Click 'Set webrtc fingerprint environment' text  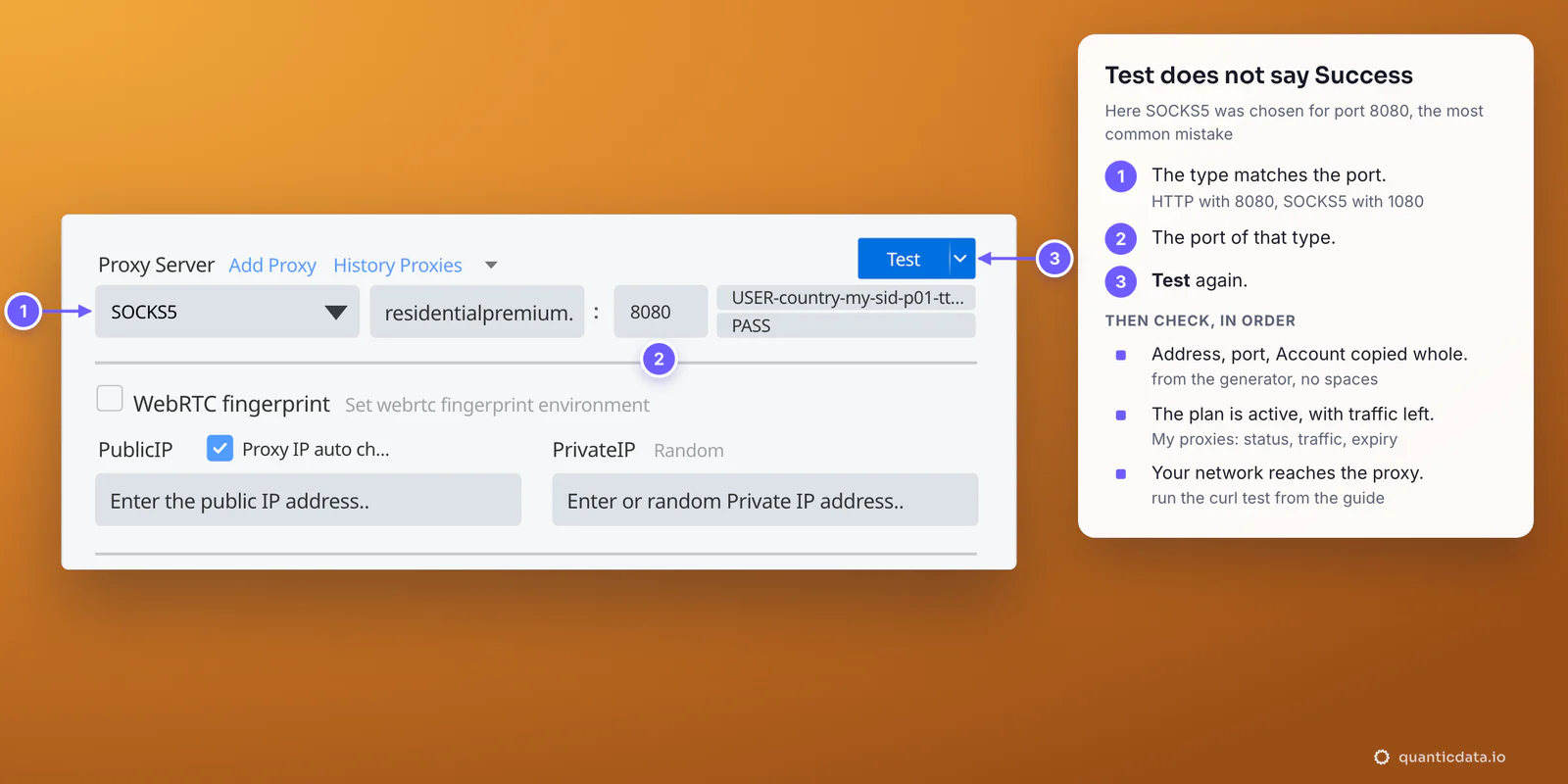[497, 405]
